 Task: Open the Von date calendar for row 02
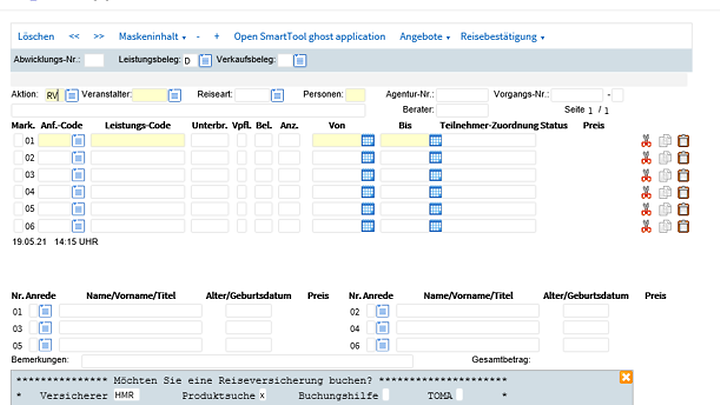tap(367, 158)
